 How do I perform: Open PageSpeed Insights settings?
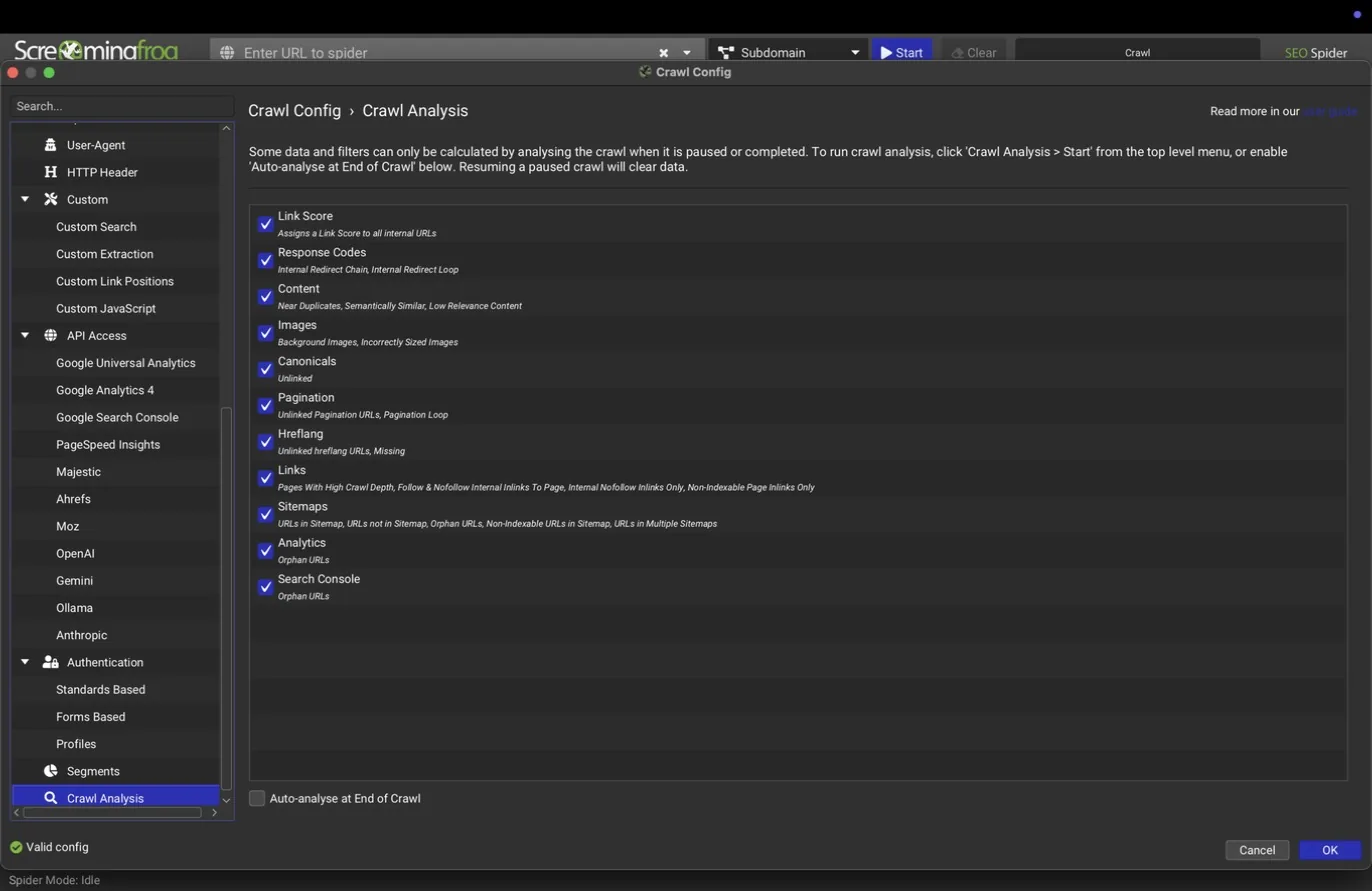[x=108, y=444]
